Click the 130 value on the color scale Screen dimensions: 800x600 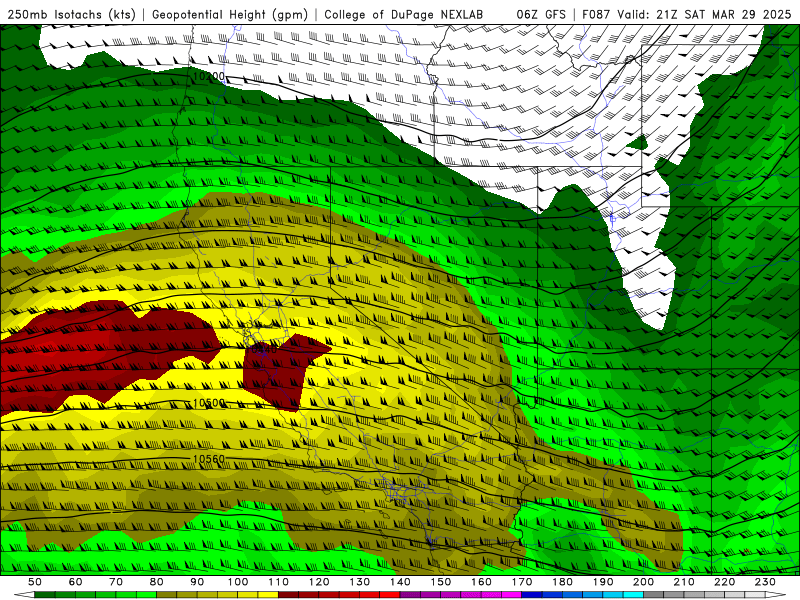click(x=360, y=582)
